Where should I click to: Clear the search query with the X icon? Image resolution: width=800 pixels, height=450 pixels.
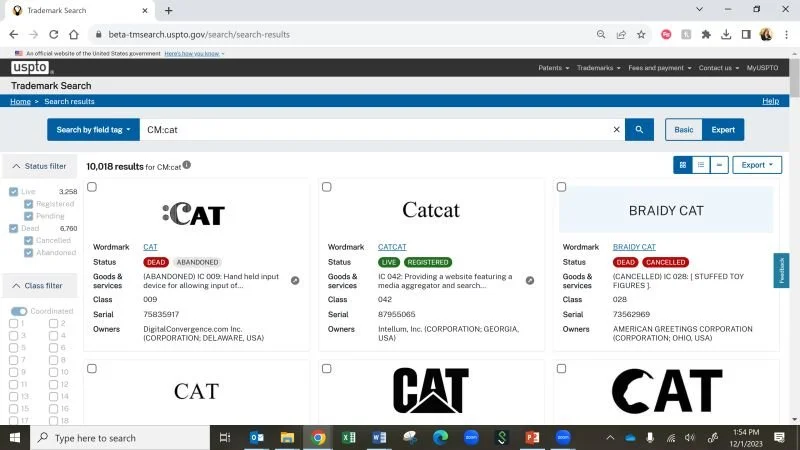616,130
